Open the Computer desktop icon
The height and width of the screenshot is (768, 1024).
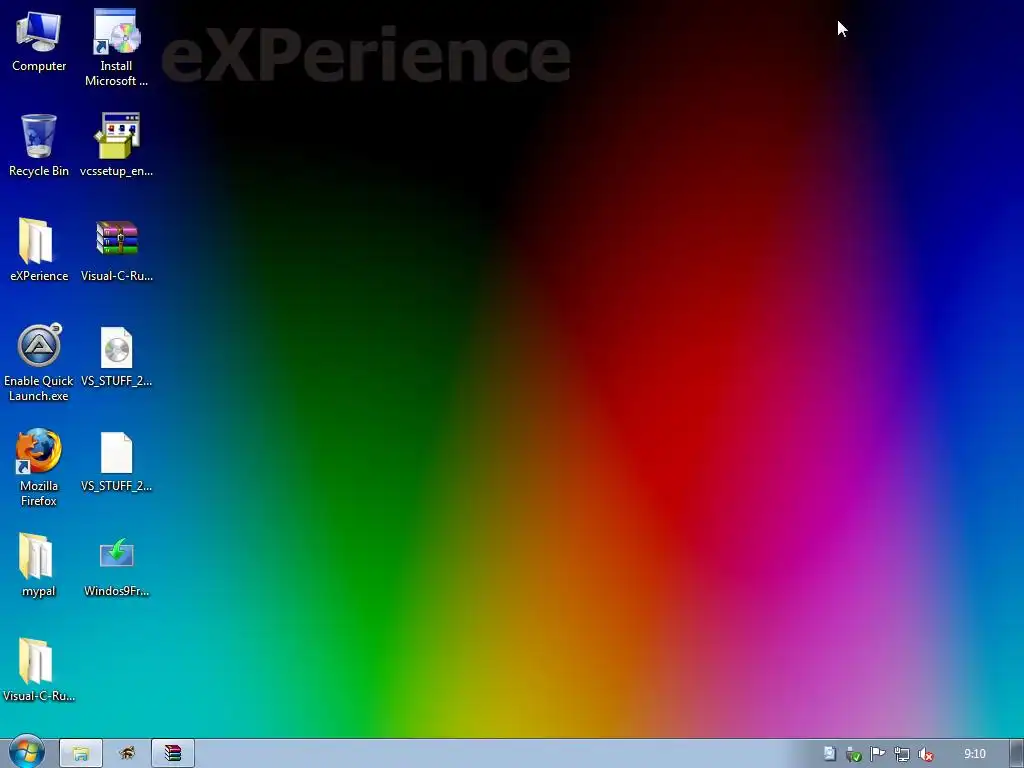[x=39, y=40]
